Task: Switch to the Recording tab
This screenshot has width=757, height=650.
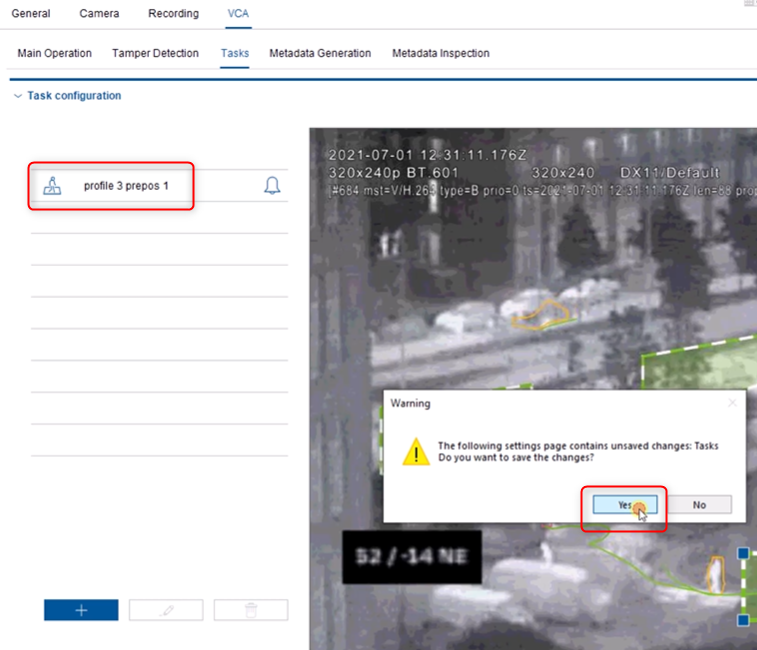Action: [173, 14]
